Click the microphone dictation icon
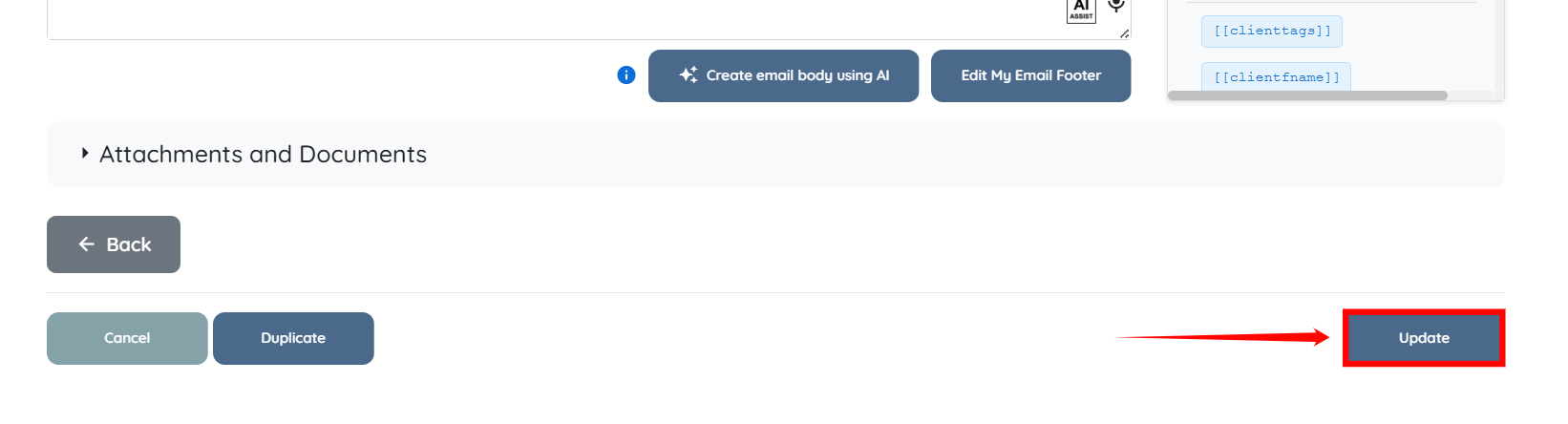This screenshot has width=1568, height=424. (x=1115, y=7)
